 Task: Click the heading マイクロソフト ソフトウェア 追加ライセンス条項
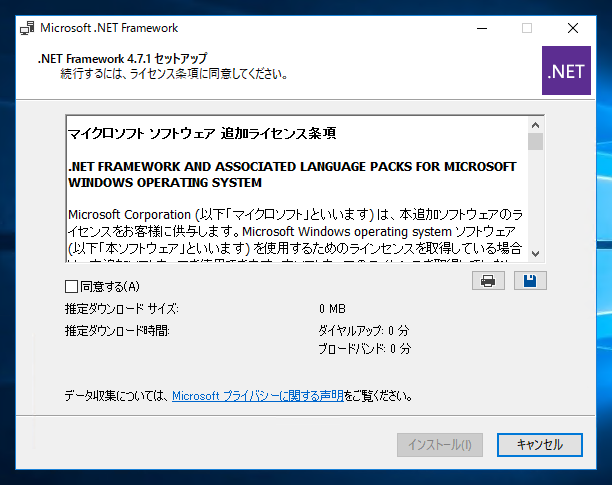click(202, 133)
